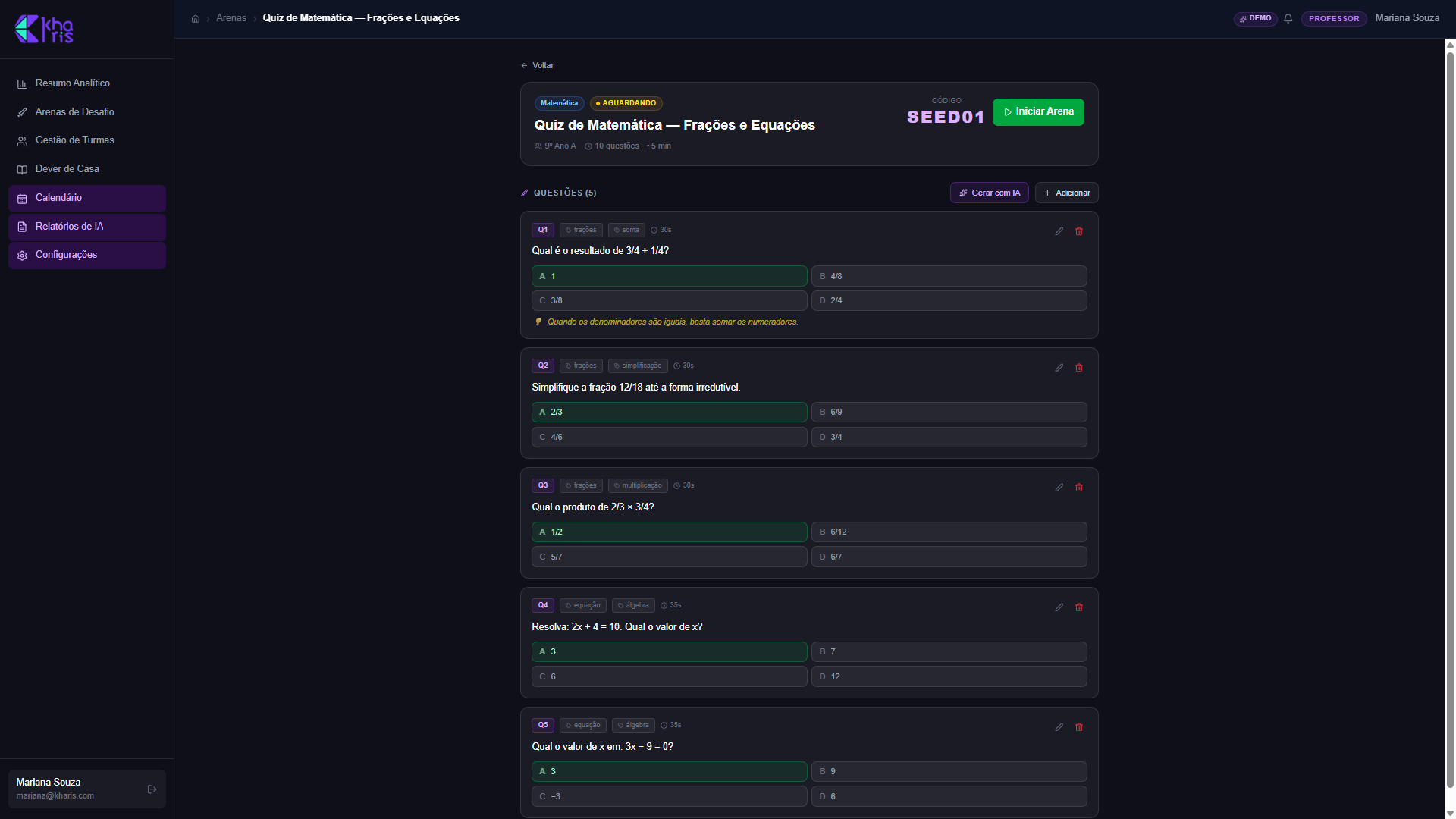Click the Q1 hint about denominadores iguais

(673, 322)
